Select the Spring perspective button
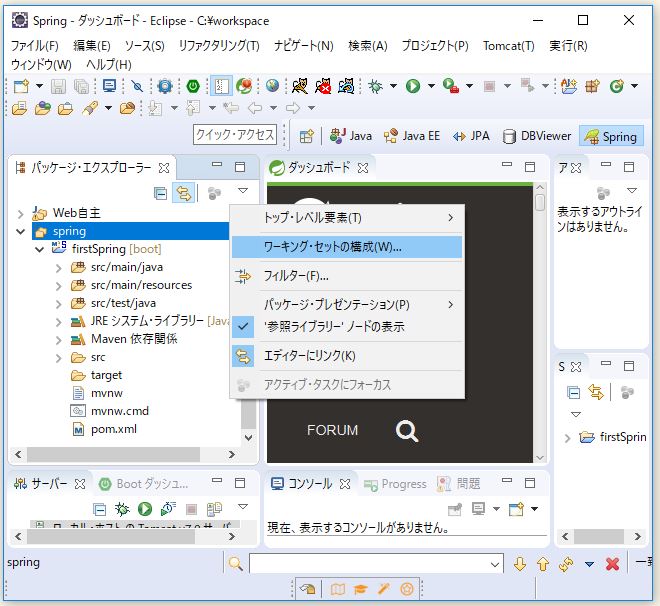This screenshot has width=660, height=606. 611,136
